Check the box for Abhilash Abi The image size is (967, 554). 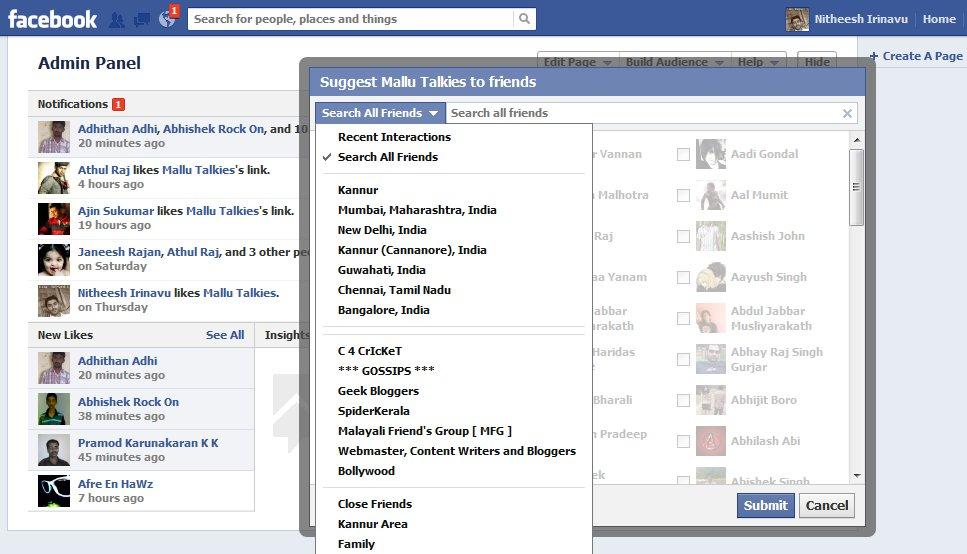(x=683, y=442)
